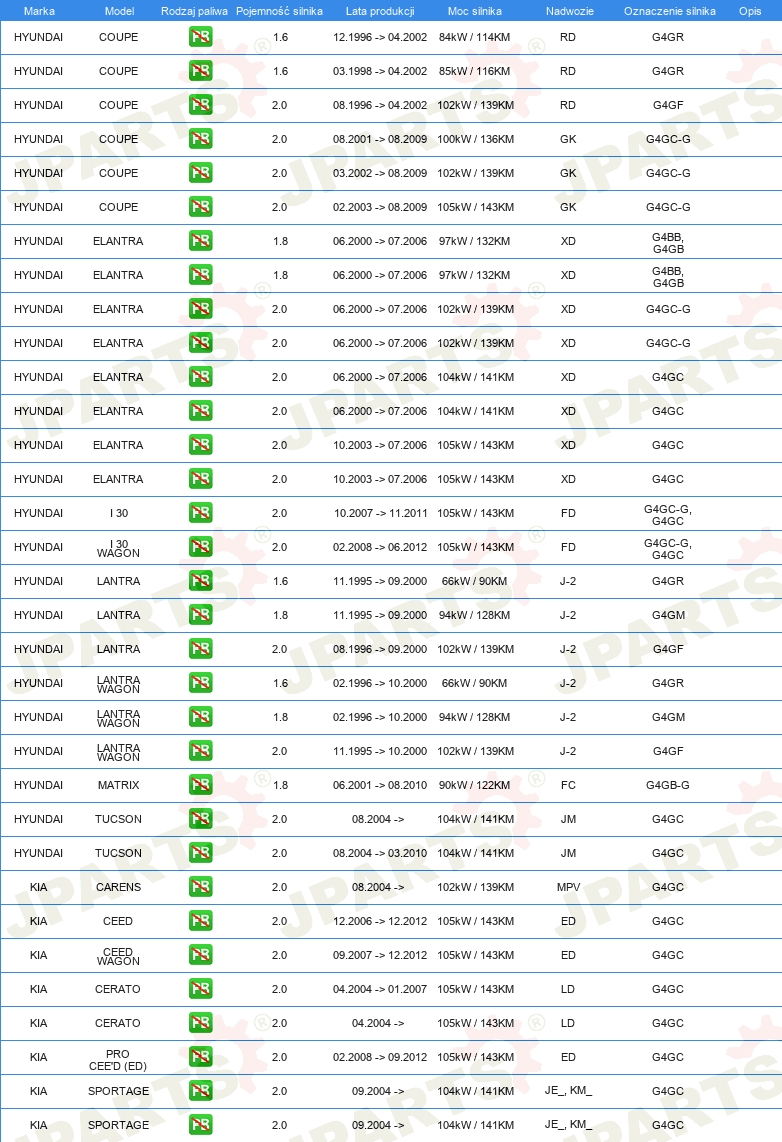Image resolution: width=782 pixels, height=1142 pixels.
Task: Click the 03.2002 -> 08.2009 date cell
Action: click(380, 173)
